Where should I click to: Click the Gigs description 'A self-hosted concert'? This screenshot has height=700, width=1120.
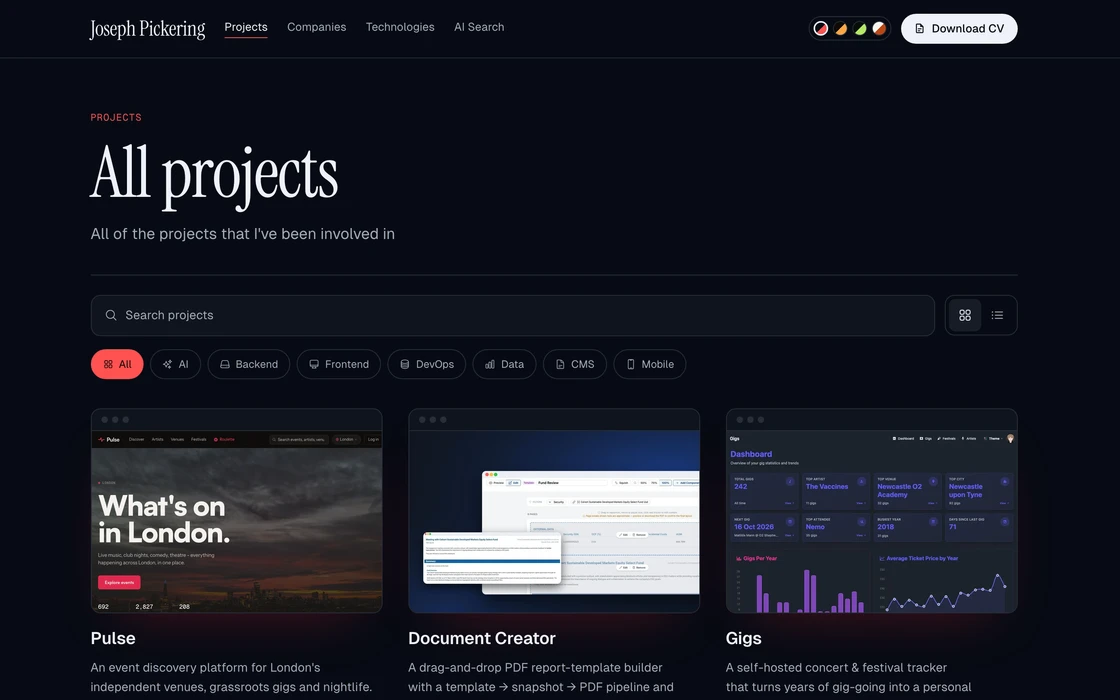point(849,677)
